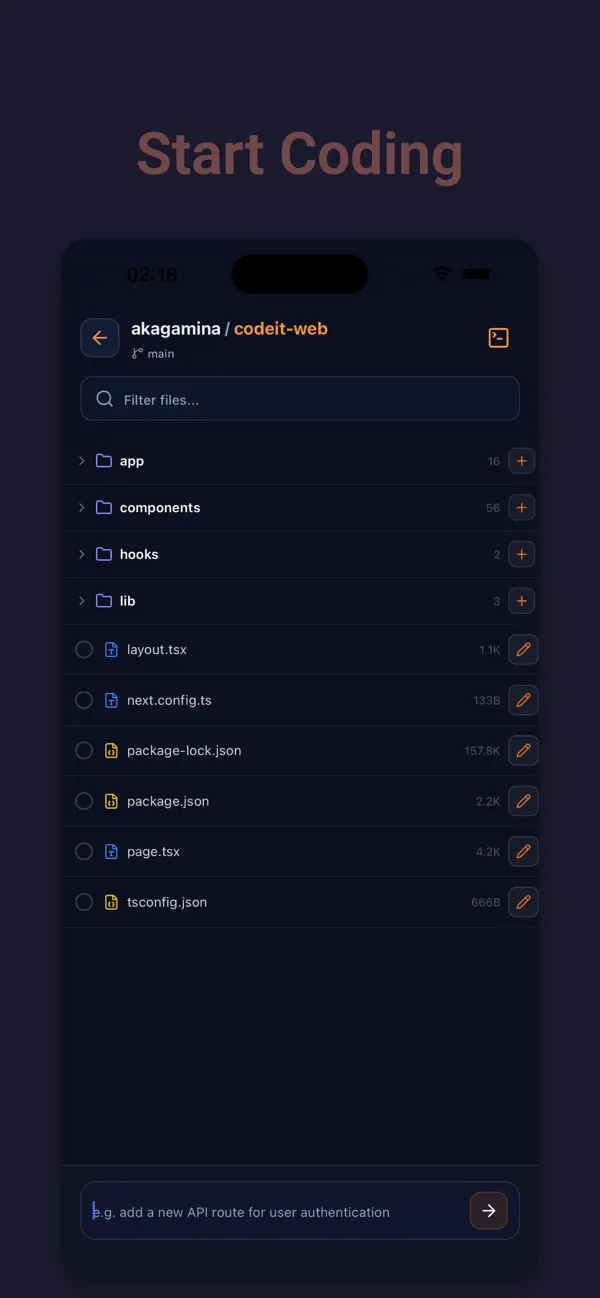Check the selection circle for tsconfig.json
This screenshot has height=1298, width=600.
tap(84, 901)
